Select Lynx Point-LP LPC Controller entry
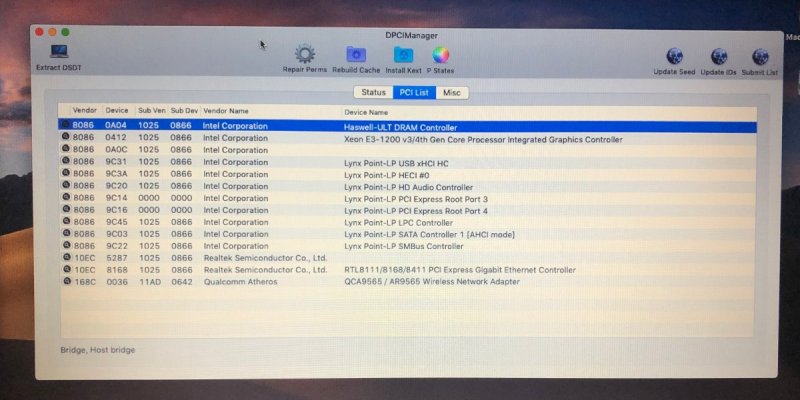Viewport: 800px width, 400px height. [398, 223]
